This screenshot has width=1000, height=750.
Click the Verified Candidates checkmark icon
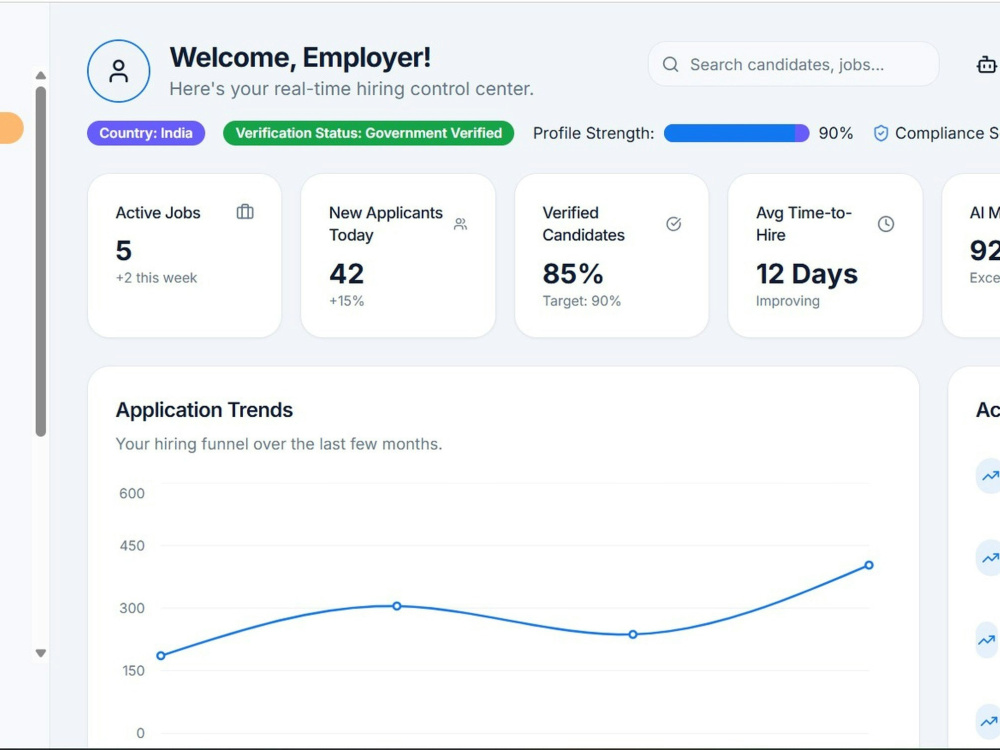[673, 224]
